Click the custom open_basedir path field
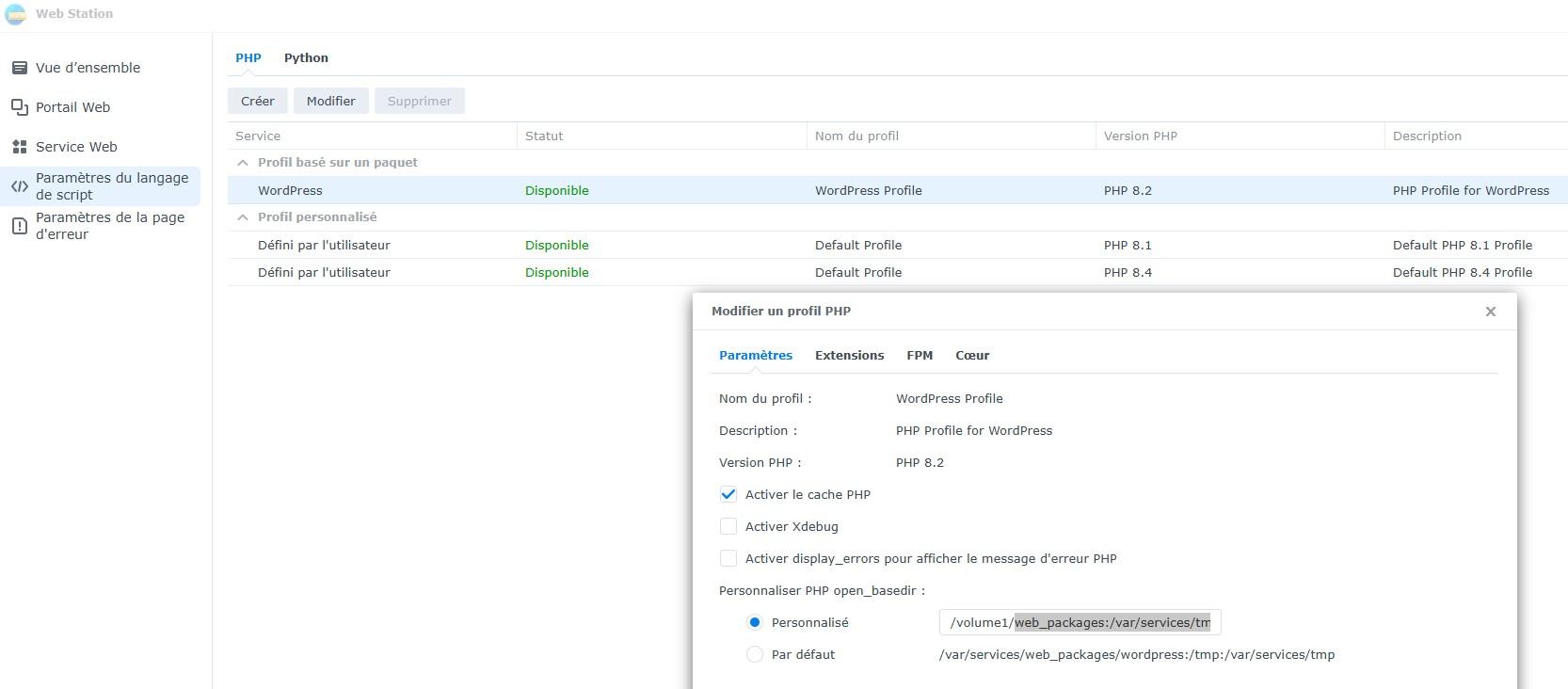Screen dimensions: 1568x689 1079,623
